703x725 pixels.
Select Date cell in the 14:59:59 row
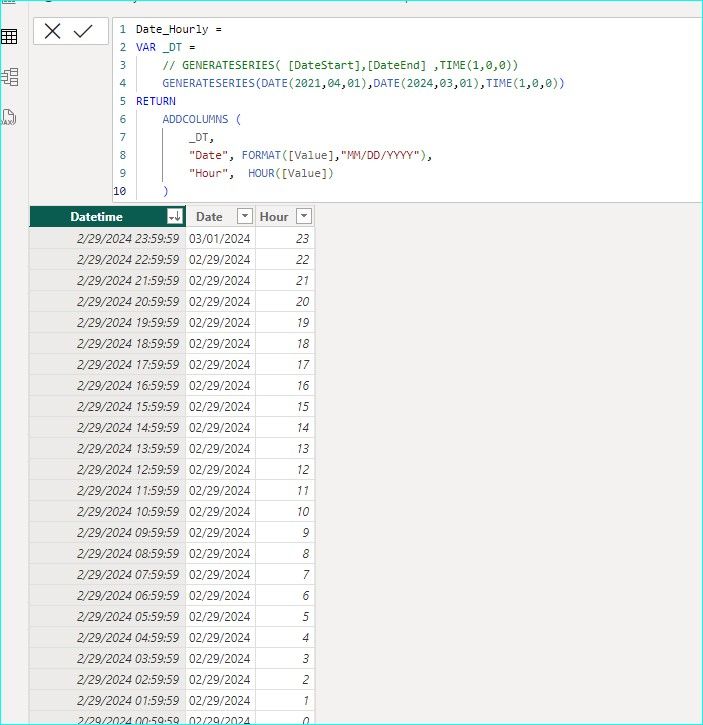pyautogui.click(x=221, y=428)
